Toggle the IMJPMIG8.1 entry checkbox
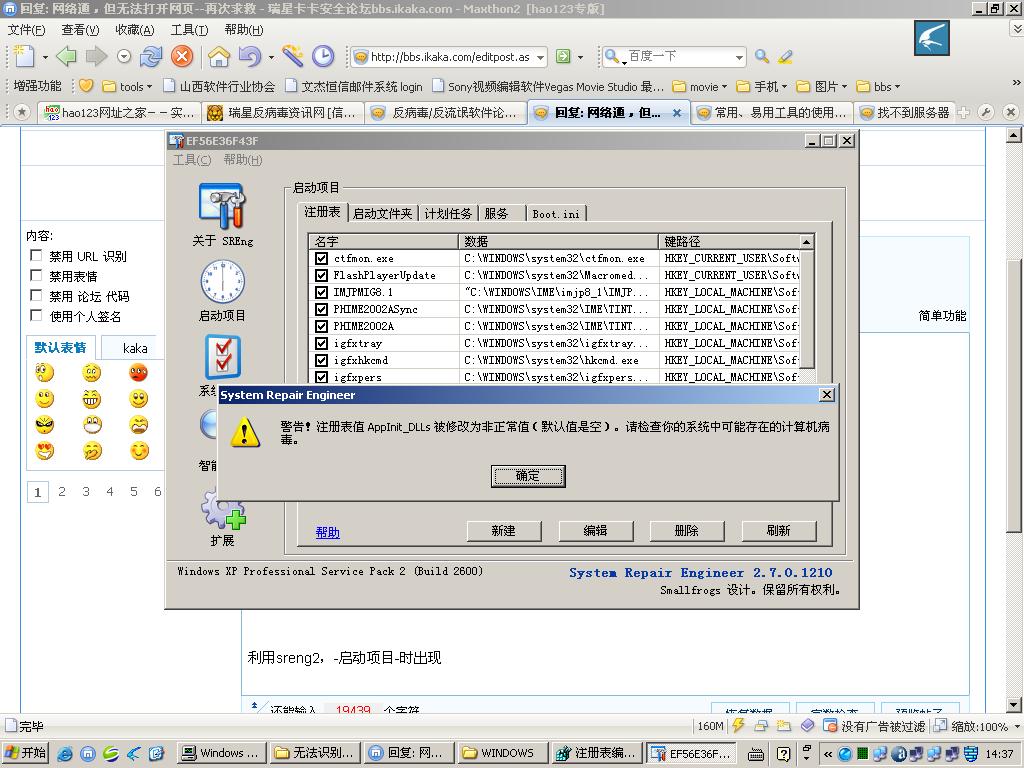Image resolution: width=1024 pixels, height=768 pixels. (321, 292)
